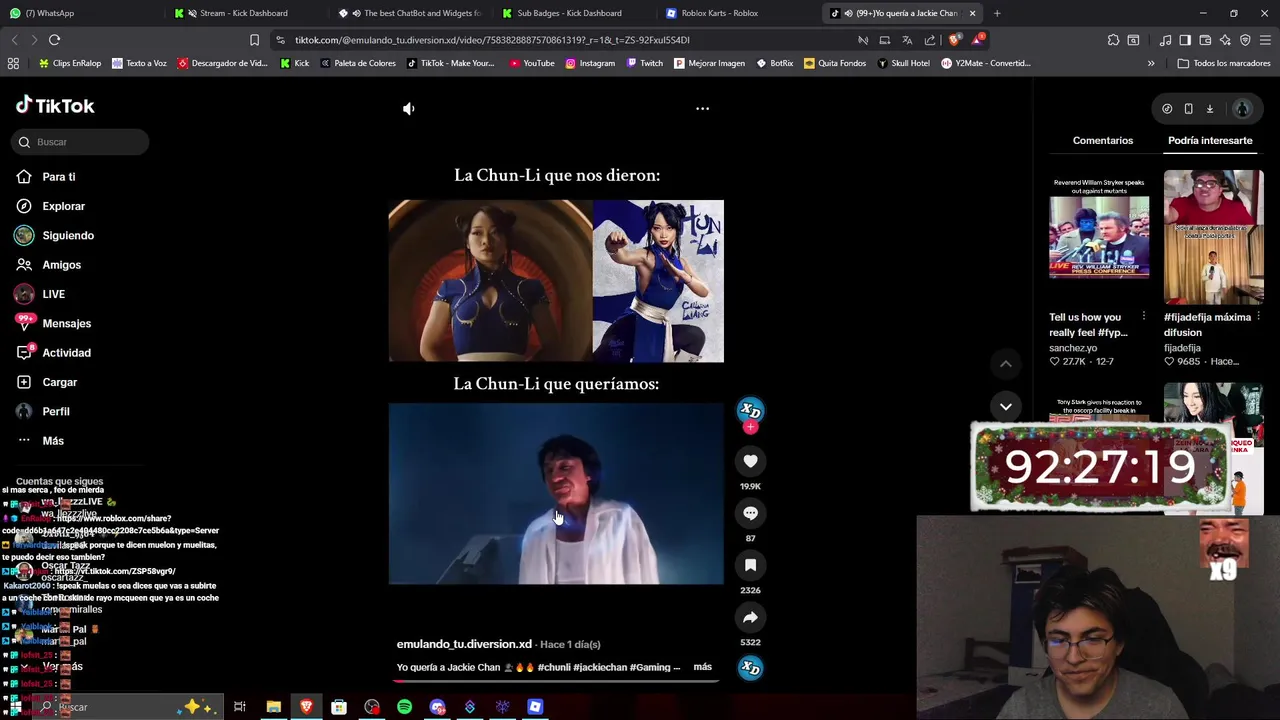
Task: Switch to the Comentarios tab
Action: 1103,140
